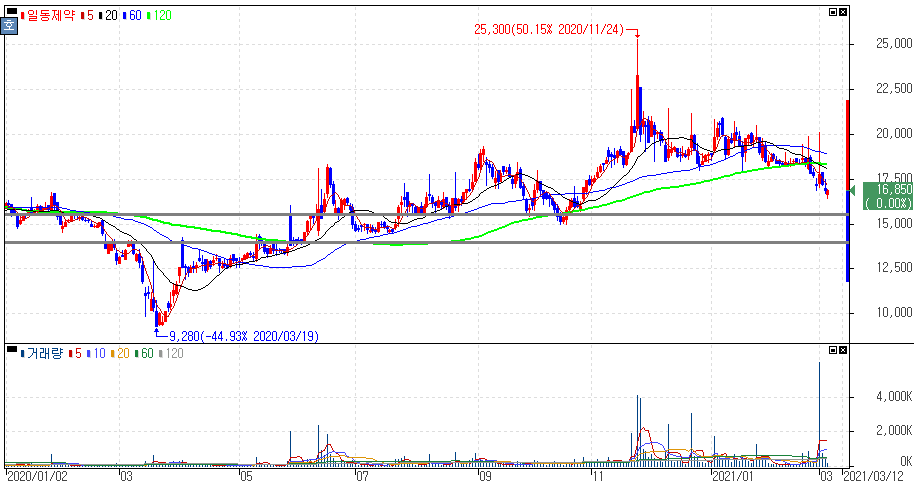Toggle the volume 5-period average legend
This screenshot has width=914, height=484.
click(x=75, y=353)
